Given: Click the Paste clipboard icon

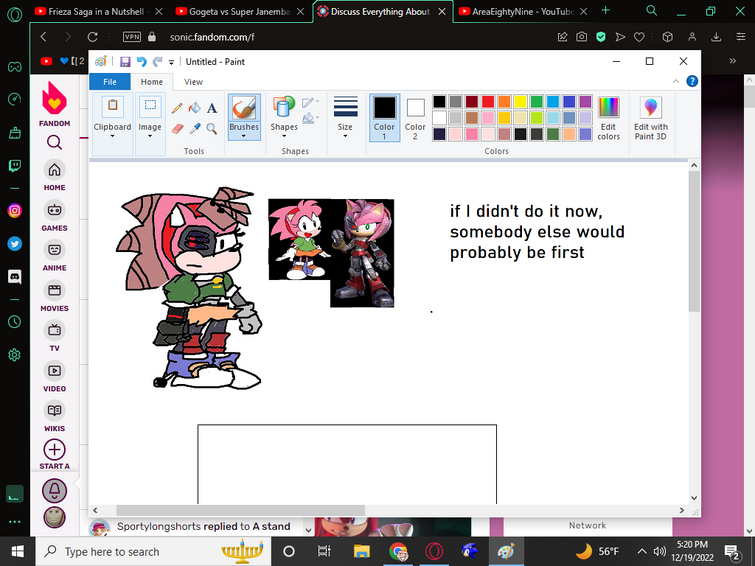Looking at the screenshot, I should pos(112,107).
